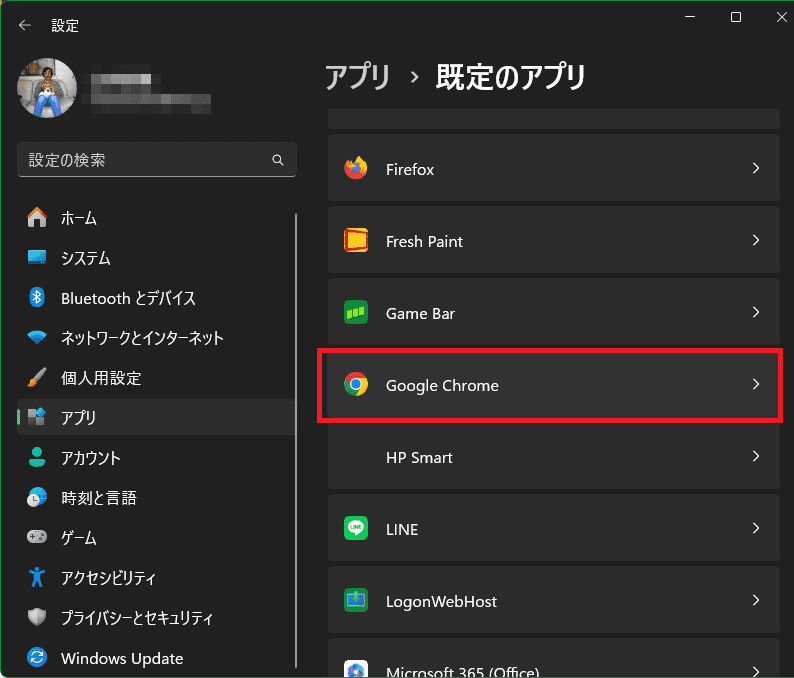Click the Google Chrome app icon
Image resolution: width=794 pixels, height=678 pixels.
[356, 385]
